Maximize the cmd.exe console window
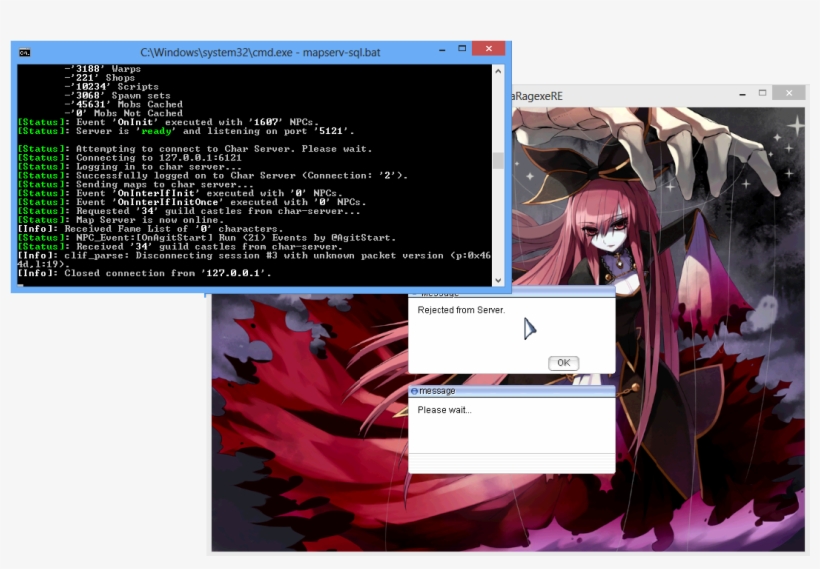 point(461,49)
